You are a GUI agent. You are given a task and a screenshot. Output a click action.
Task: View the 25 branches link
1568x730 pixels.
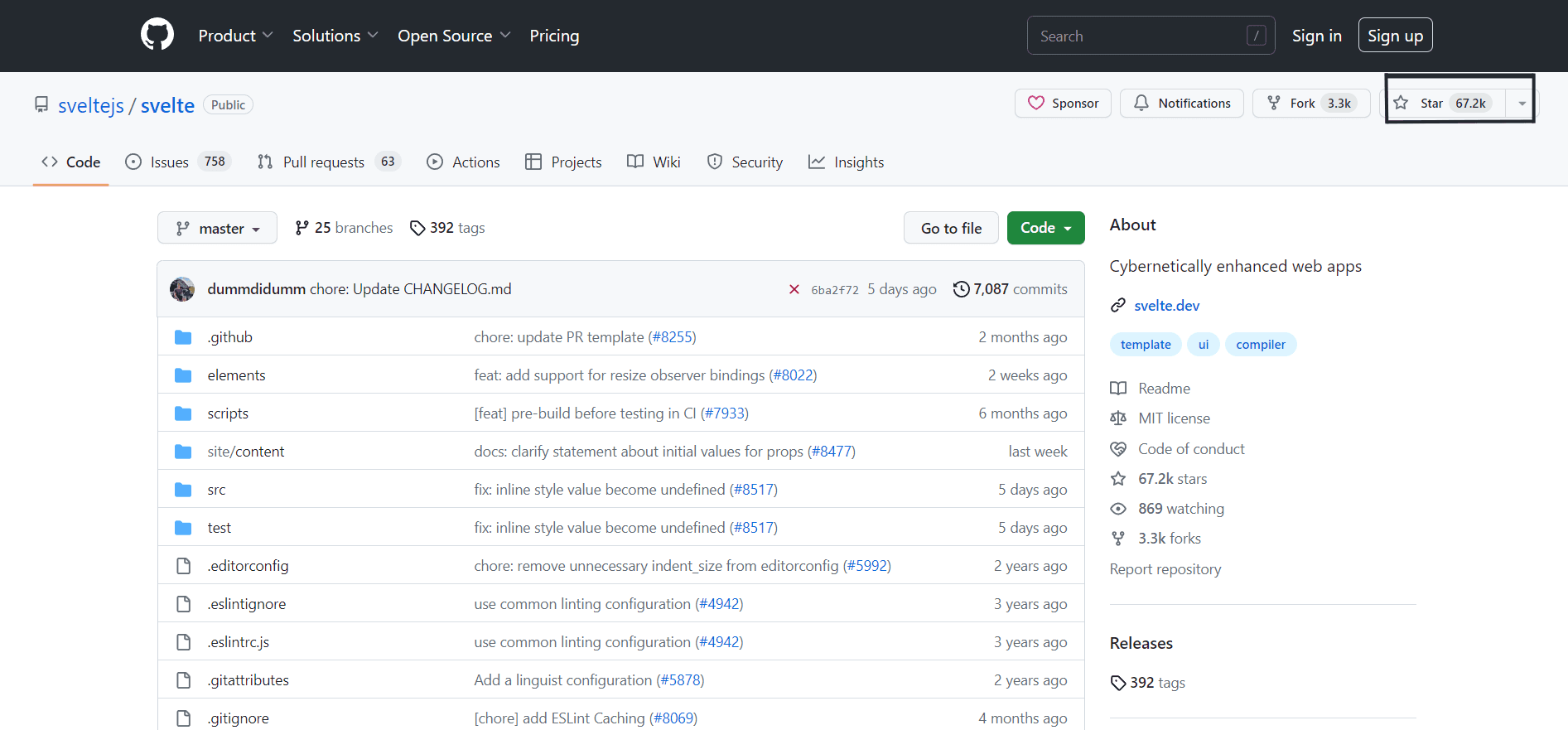pos(344,228)
